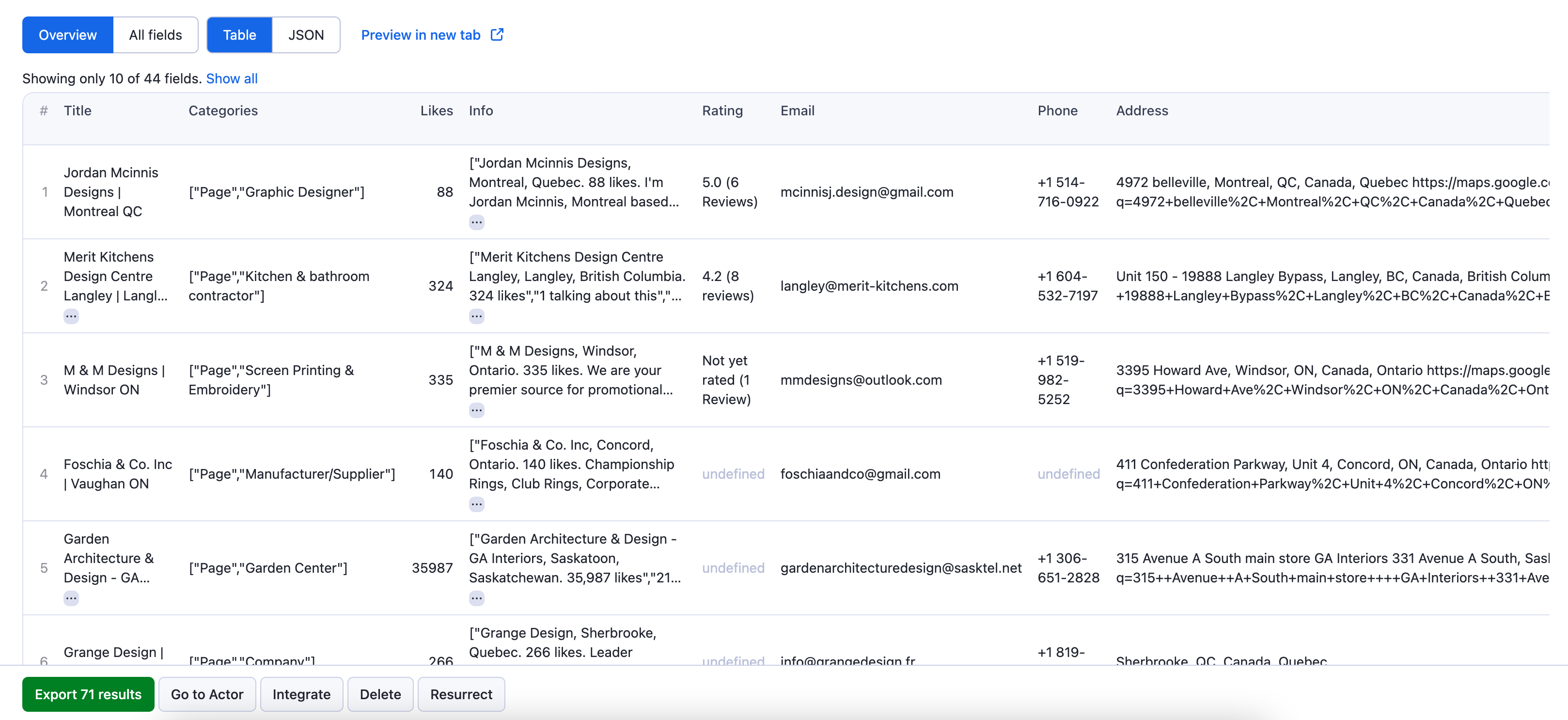Expand truncated info for row 5
Image resolution: width=1568 pixels, height=720 pixels.
click(x=478, y=597)
